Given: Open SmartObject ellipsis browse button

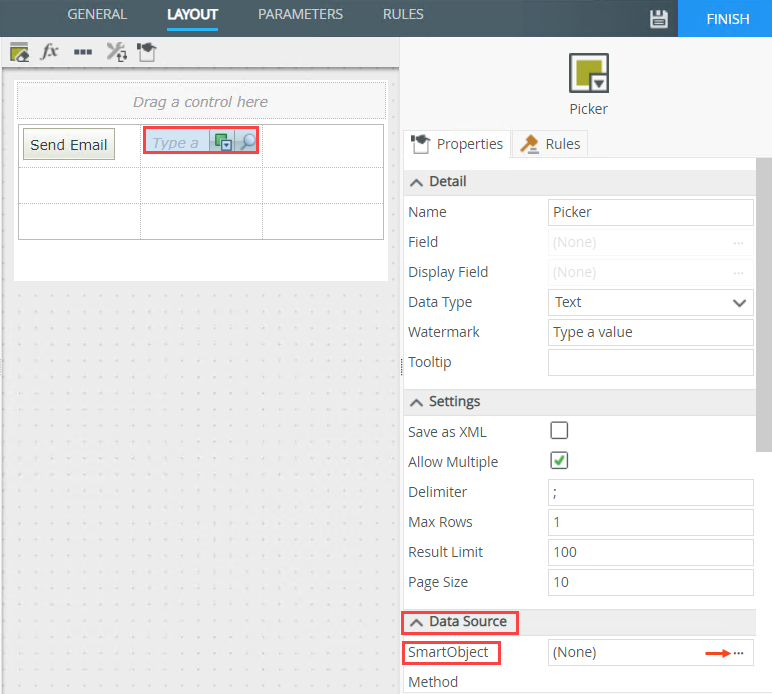Looking at the screenshot, I should click(738, 652).
